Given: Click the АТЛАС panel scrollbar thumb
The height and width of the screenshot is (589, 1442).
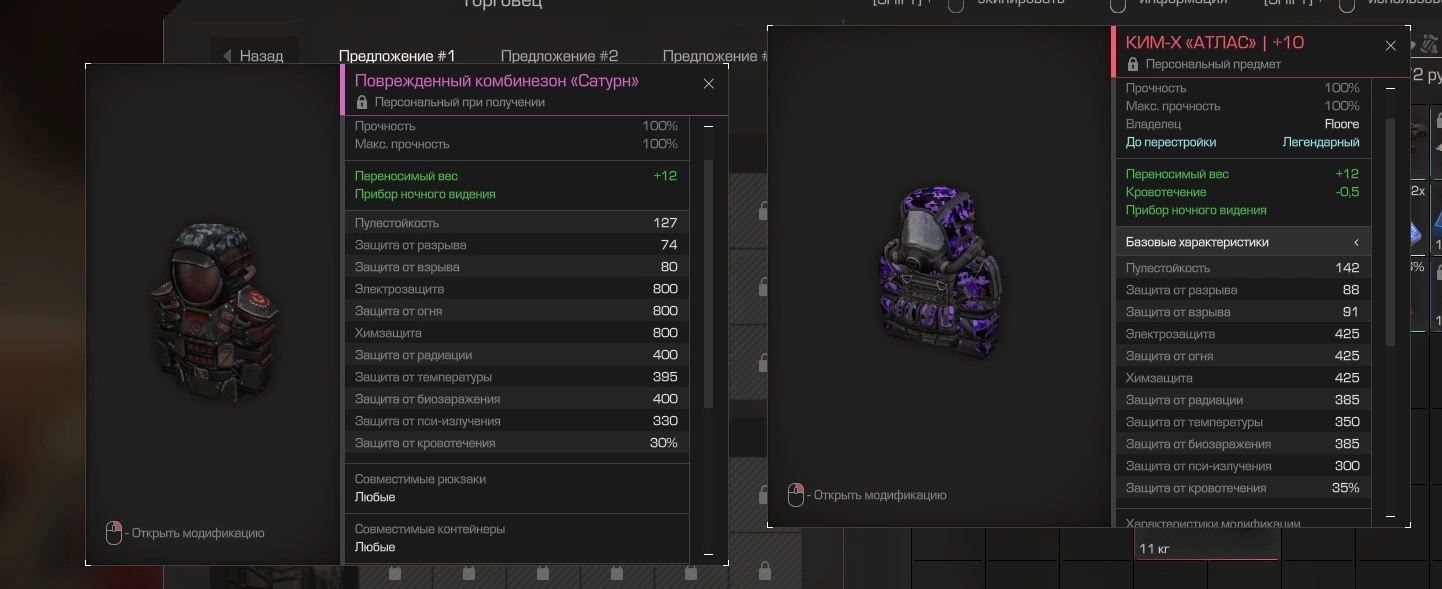Looking at the screenshot, I should [1390, 232].
